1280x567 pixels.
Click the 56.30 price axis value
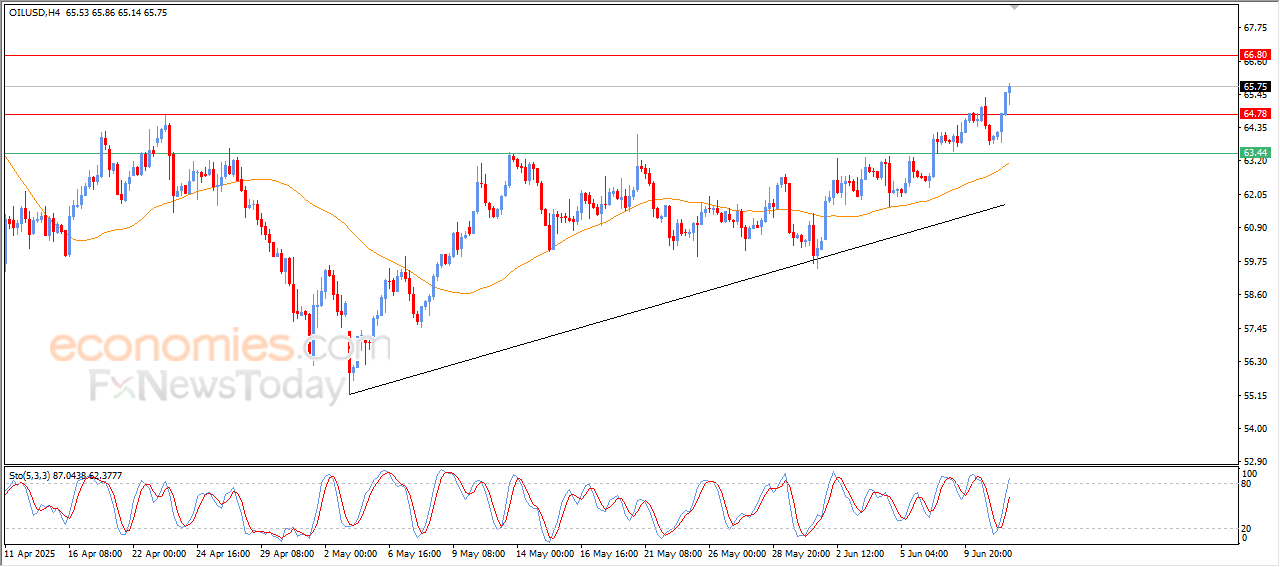tap(1255, 362)
